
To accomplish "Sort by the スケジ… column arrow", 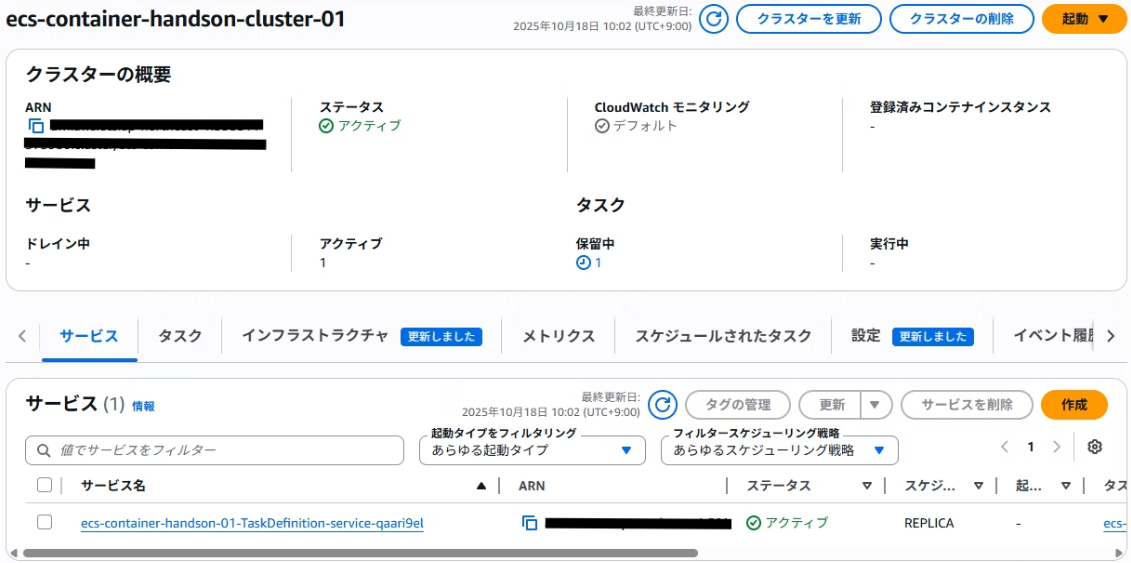I will pyautogui.click(x=978, y=486).
